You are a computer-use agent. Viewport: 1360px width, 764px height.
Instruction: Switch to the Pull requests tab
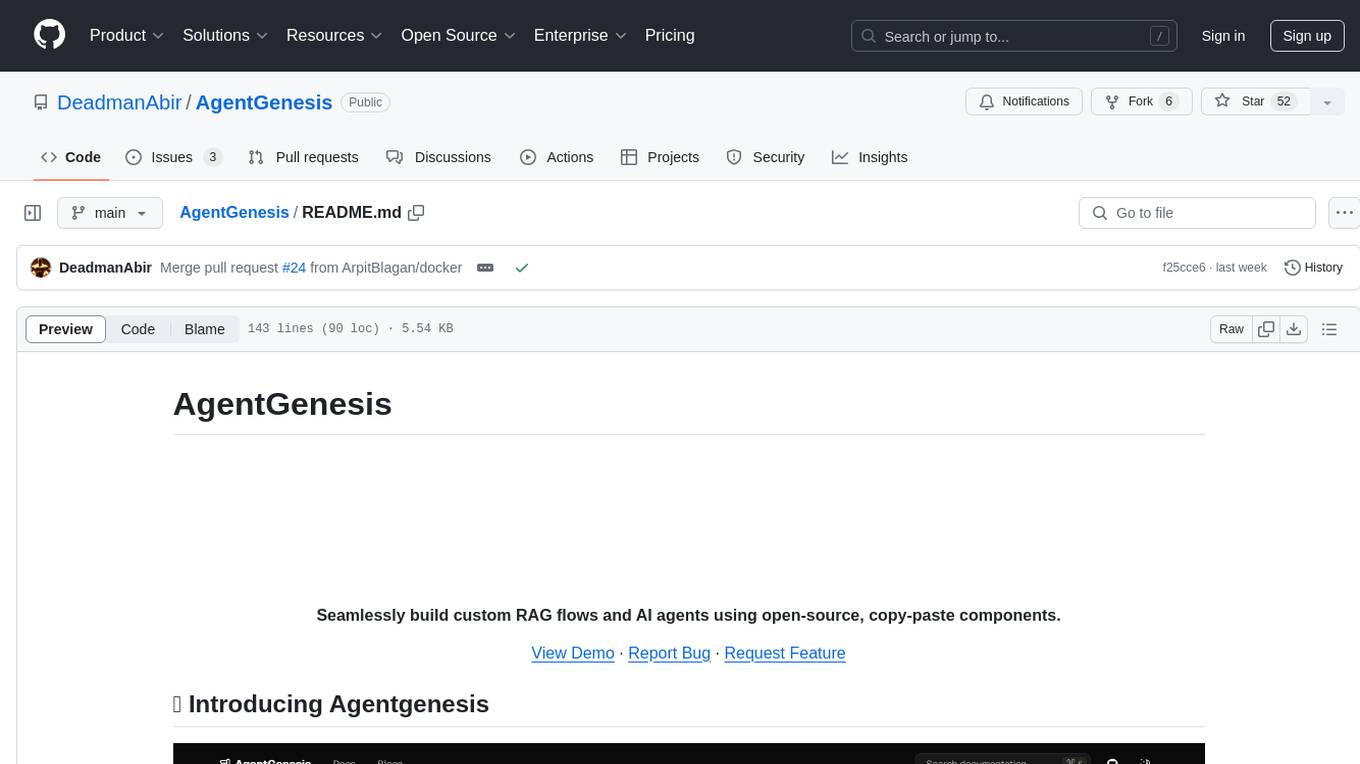click(x=303, y=157)
